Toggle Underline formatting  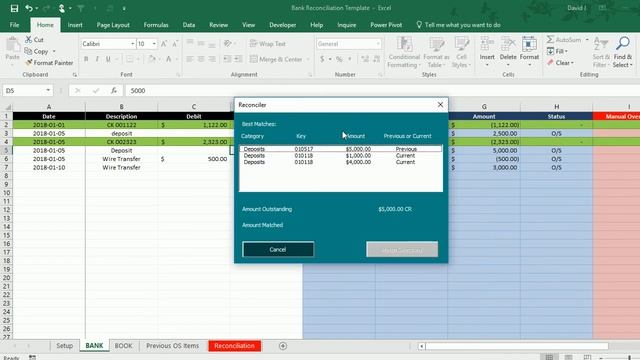point(108,59)
